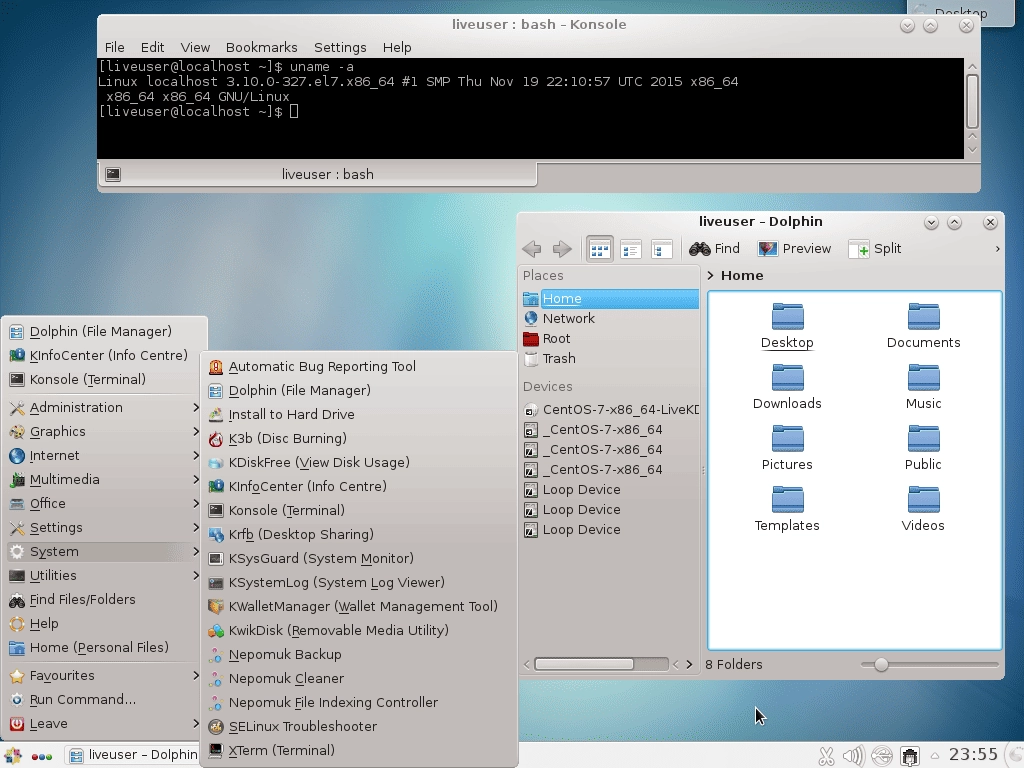Viewport: 1024px width, 768px height.
Task: Open the Desktop folder in Dolphin
Action: [787, 326]
